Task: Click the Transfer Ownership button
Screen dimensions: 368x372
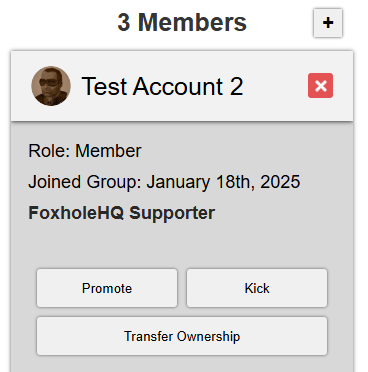Action: click(182, 336)
